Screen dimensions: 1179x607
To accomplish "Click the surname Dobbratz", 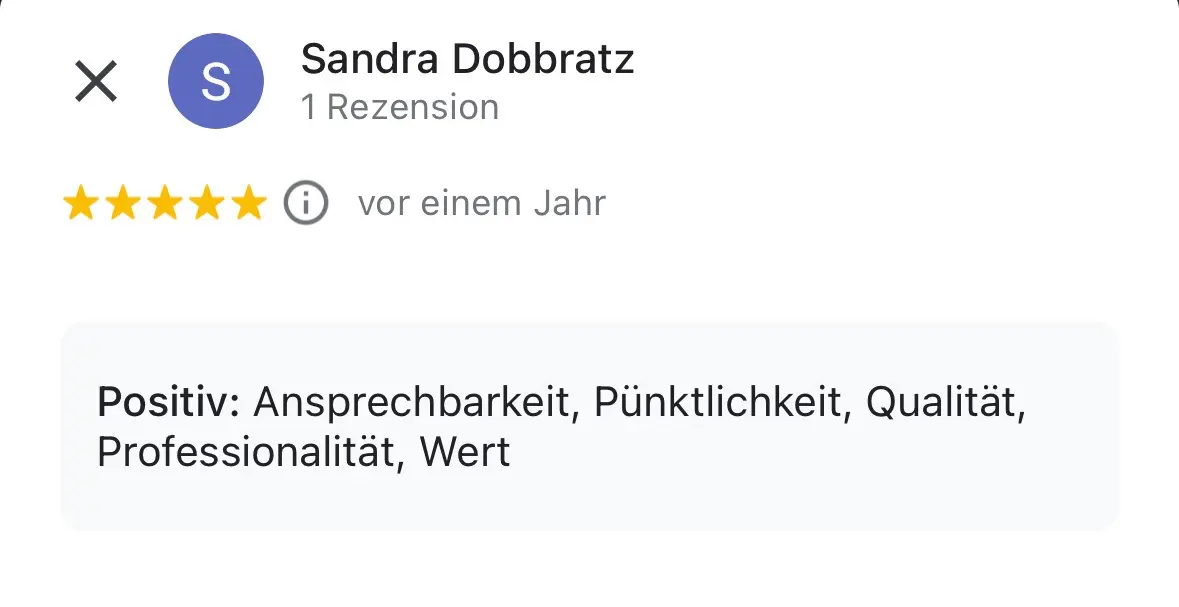I will click(x=542, y=60).
